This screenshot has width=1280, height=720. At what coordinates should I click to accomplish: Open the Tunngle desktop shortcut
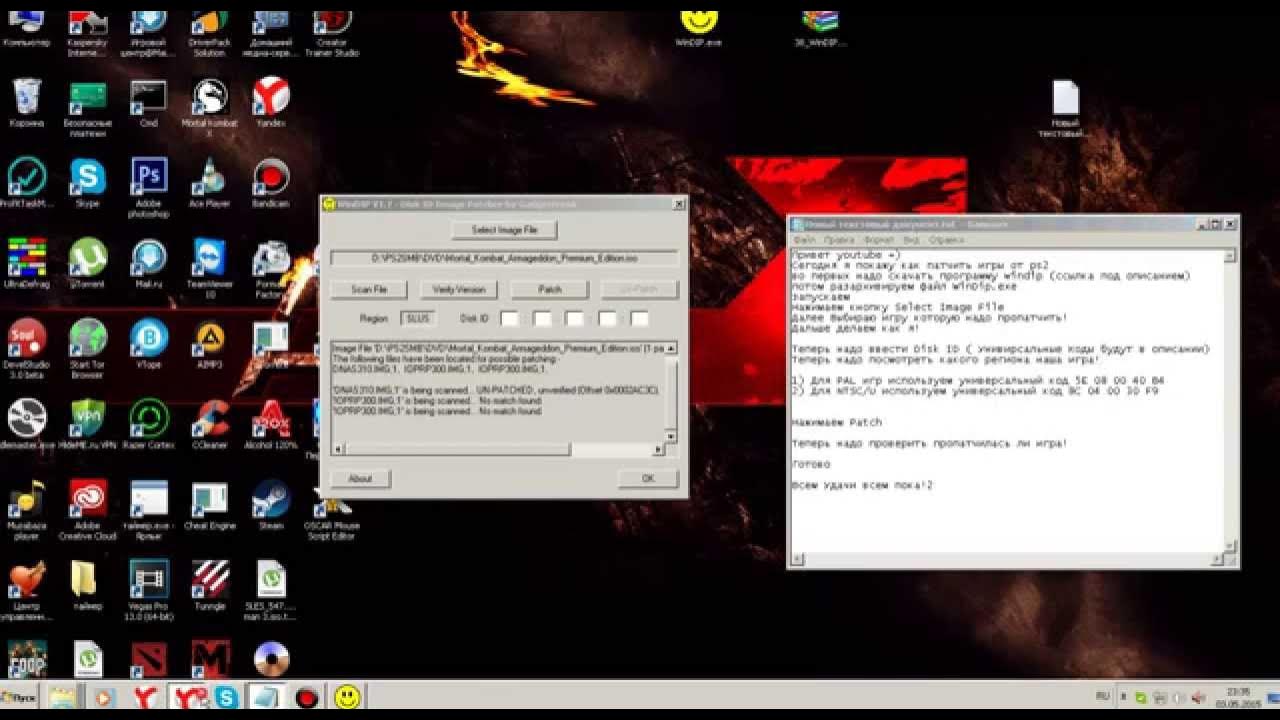(x=210, y=585)
